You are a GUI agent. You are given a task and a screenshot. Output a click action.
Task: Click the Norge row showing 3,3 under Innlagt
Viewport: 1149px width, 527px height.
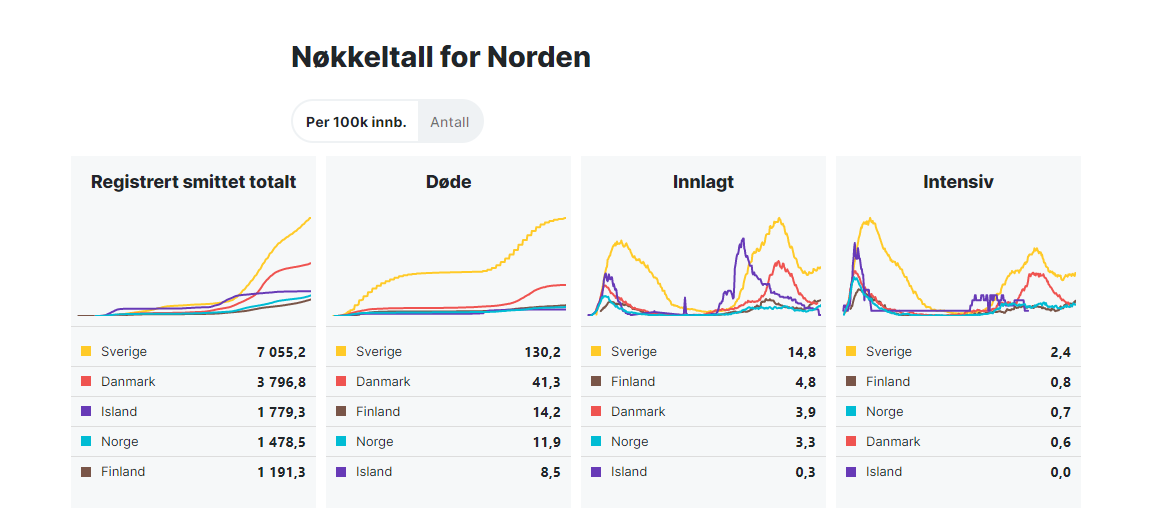coord(703,442)
